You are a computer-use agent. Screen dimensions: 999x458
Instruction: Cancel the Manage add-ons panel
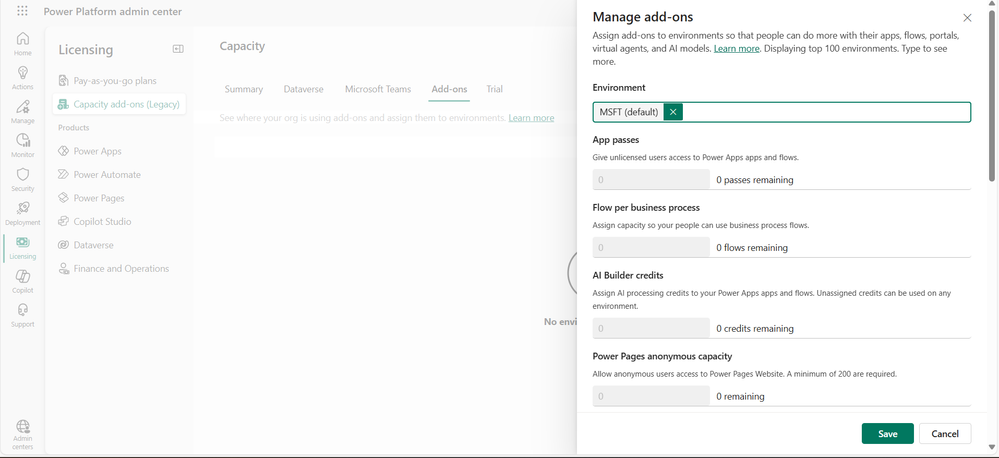[x=945, y=434]
